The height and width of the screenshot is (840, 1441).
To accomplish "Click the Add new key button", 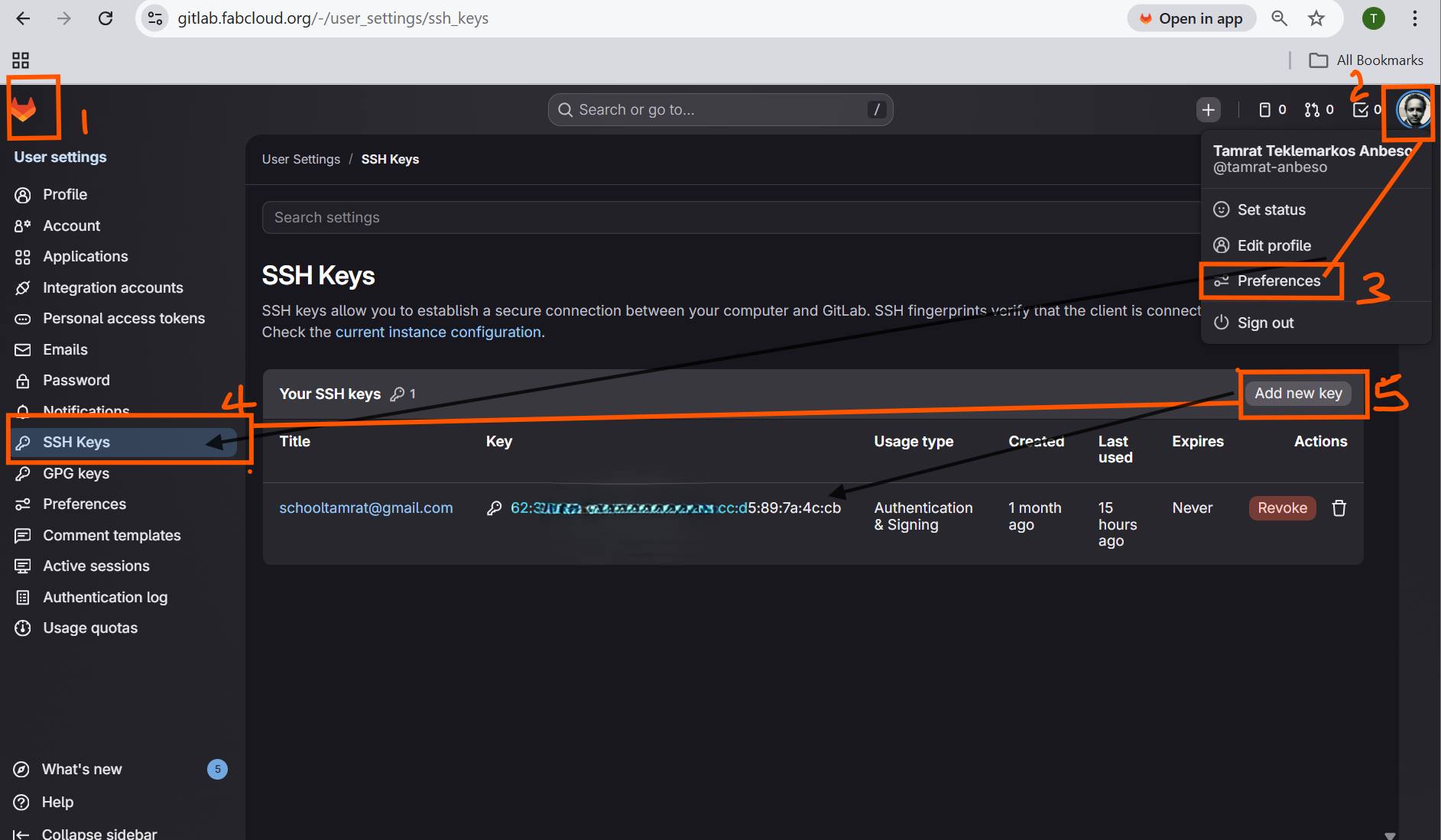I will [1298, 394].
